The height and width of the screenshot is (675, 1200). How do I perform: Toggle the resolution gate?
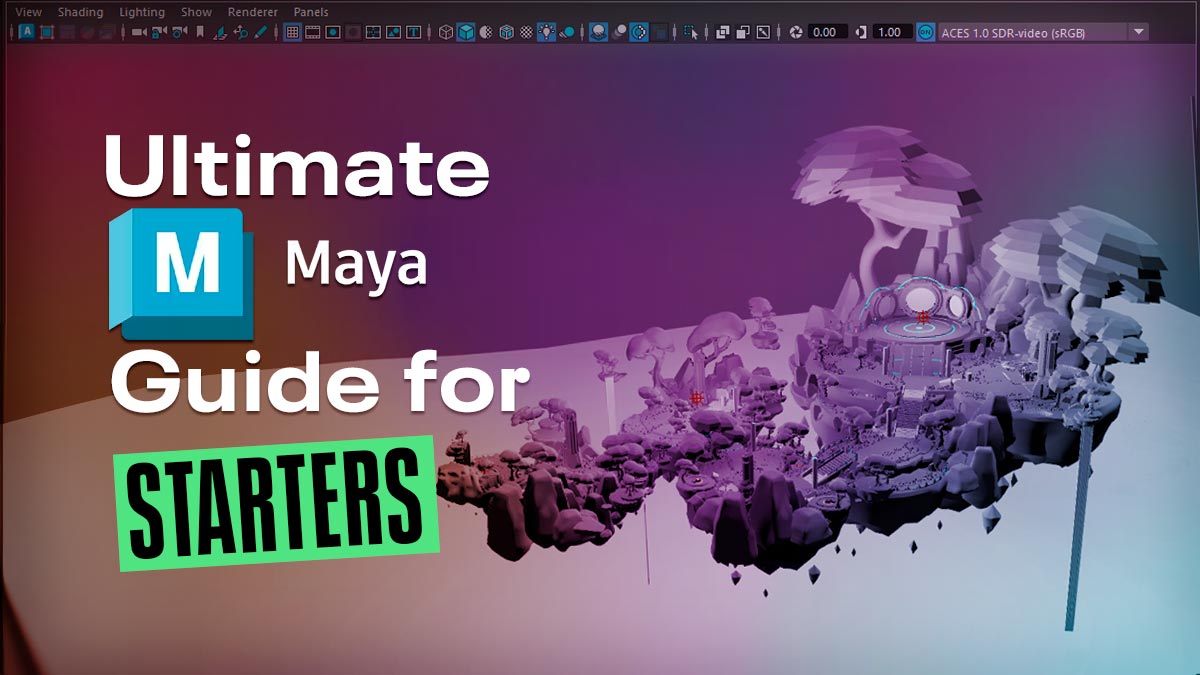pyautogui.click(x=332, y=31)
